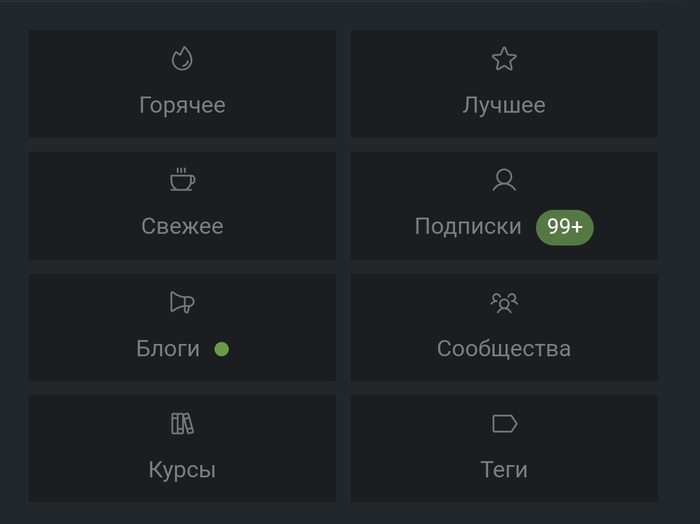
Task: Go to the Лучшее section
Action: tap(504, 105)
